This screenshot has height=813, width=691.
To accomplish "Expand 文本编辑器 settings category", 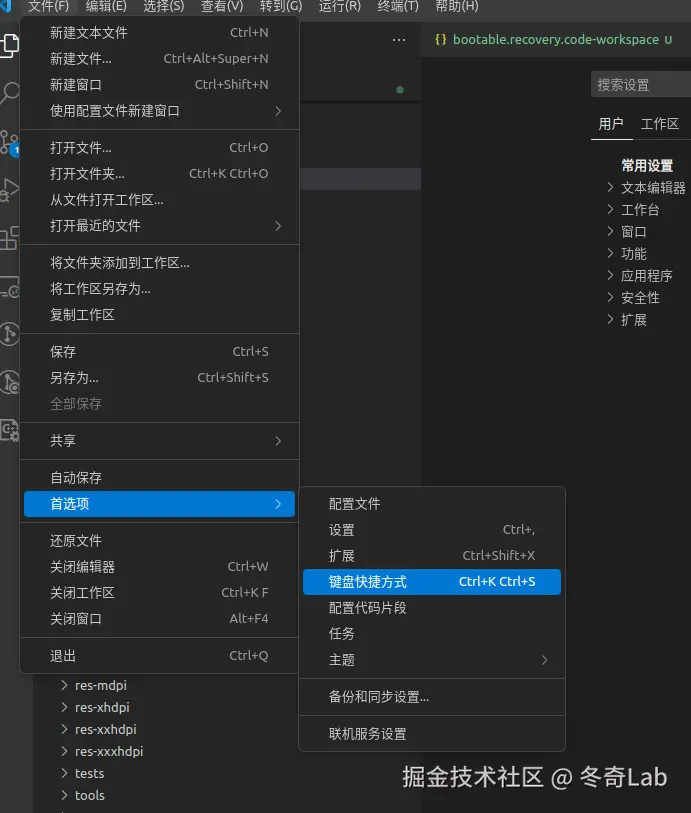I will click(x=646, y=188).
